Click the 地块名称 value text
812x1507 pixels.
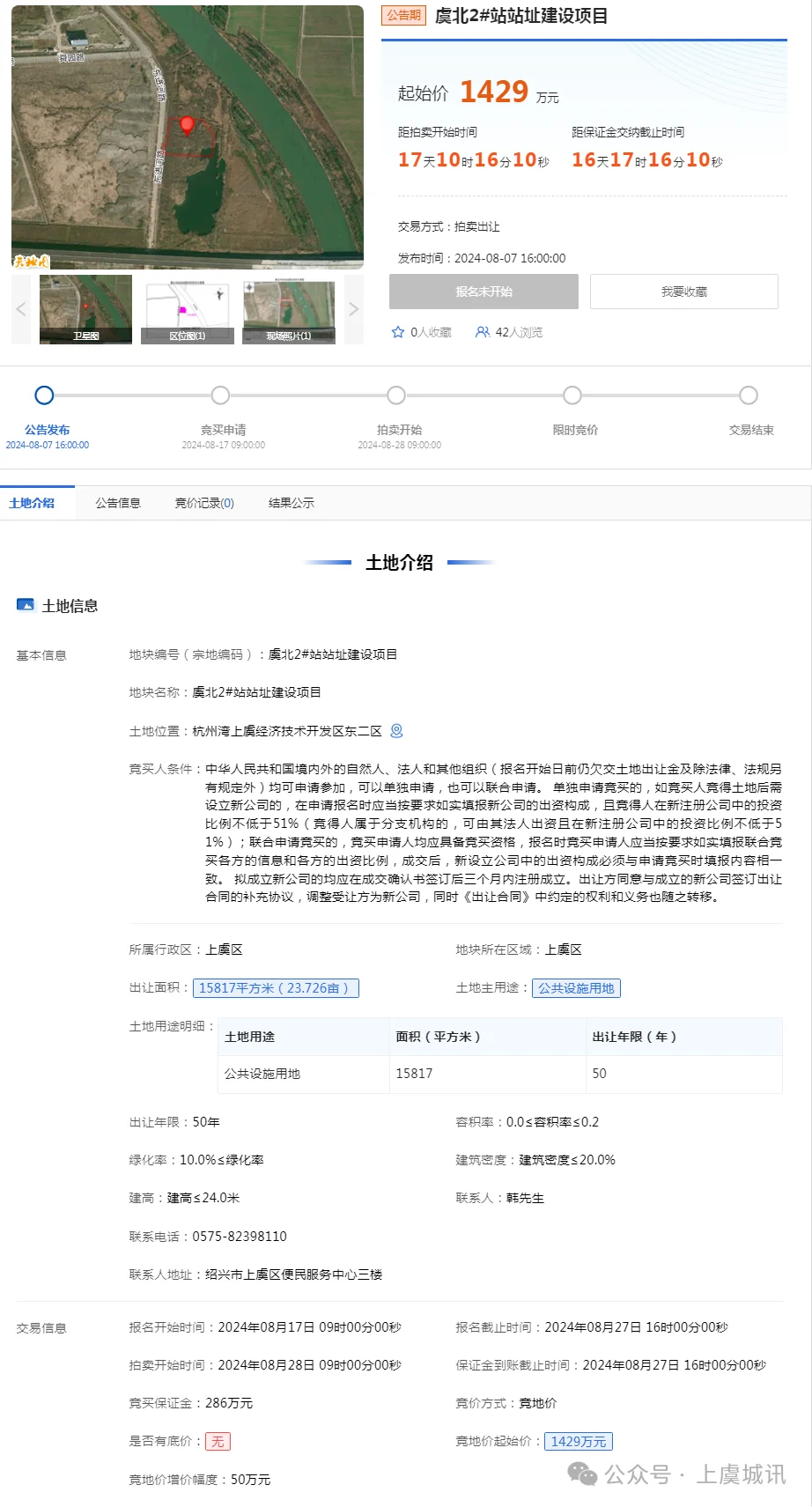(256, 692)
